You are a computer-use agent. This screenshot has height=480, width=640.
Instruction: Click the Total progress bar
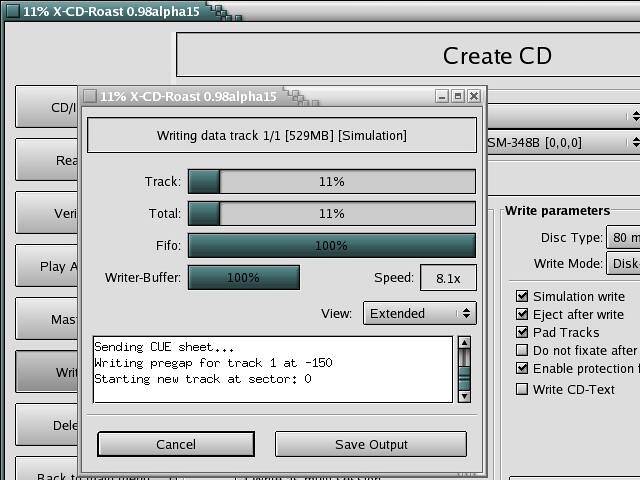[332, 213]
